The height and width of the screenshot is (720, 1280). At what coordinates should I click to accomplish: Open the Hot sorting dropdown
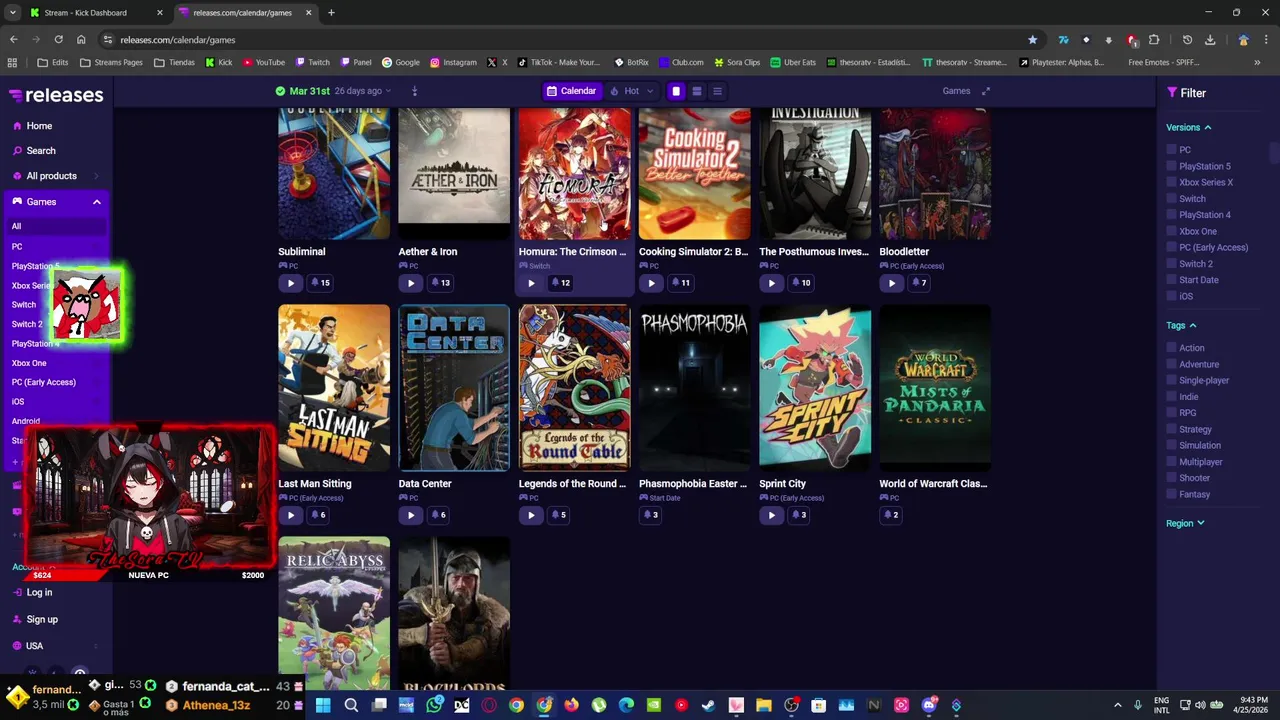[x=631, y=91]
